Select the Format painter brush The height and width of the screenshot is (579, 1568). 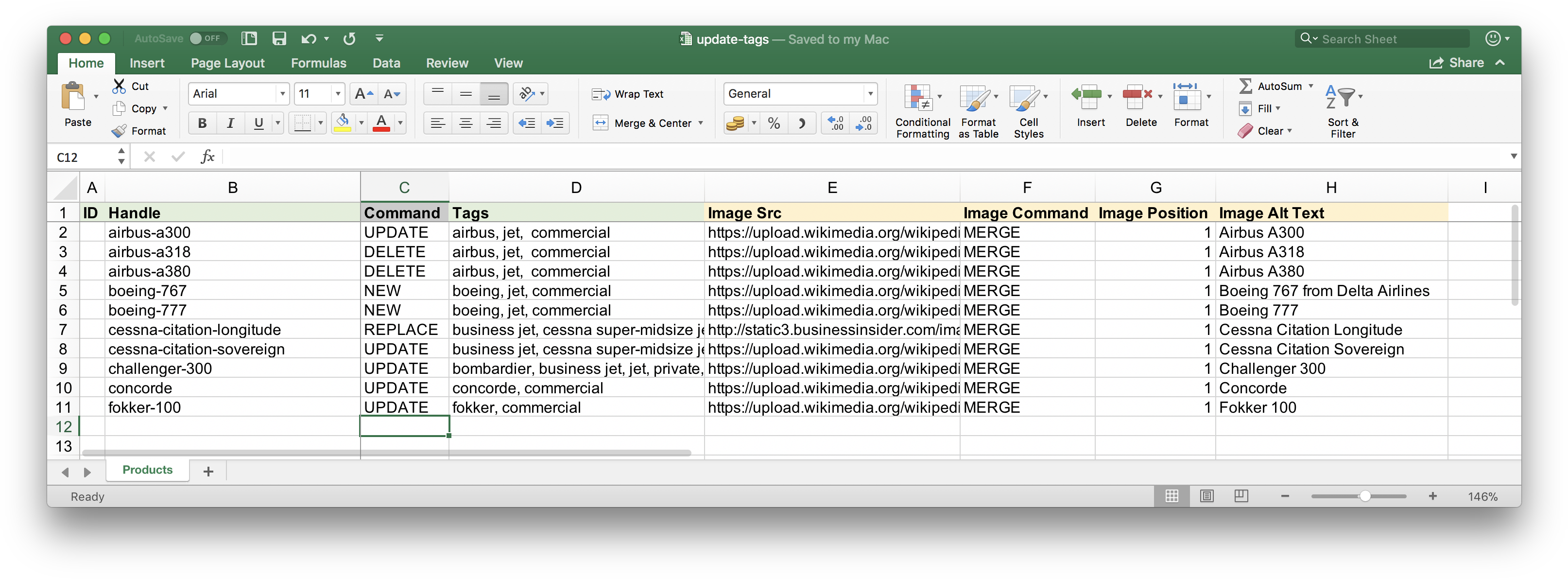(x=120, y=131)
